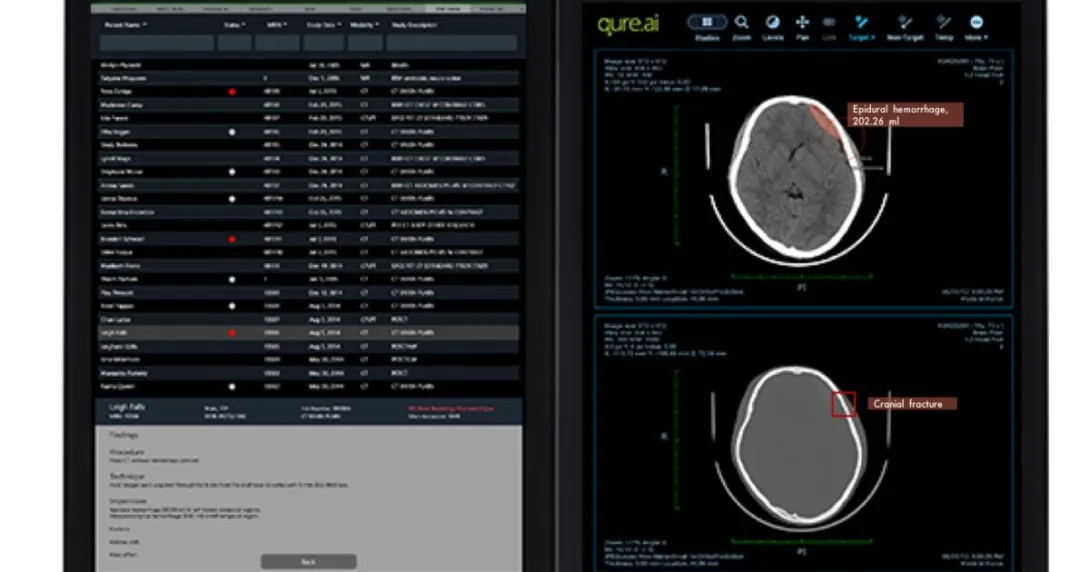
Task: Toggle the Studies panel switch
Action: 707,22
